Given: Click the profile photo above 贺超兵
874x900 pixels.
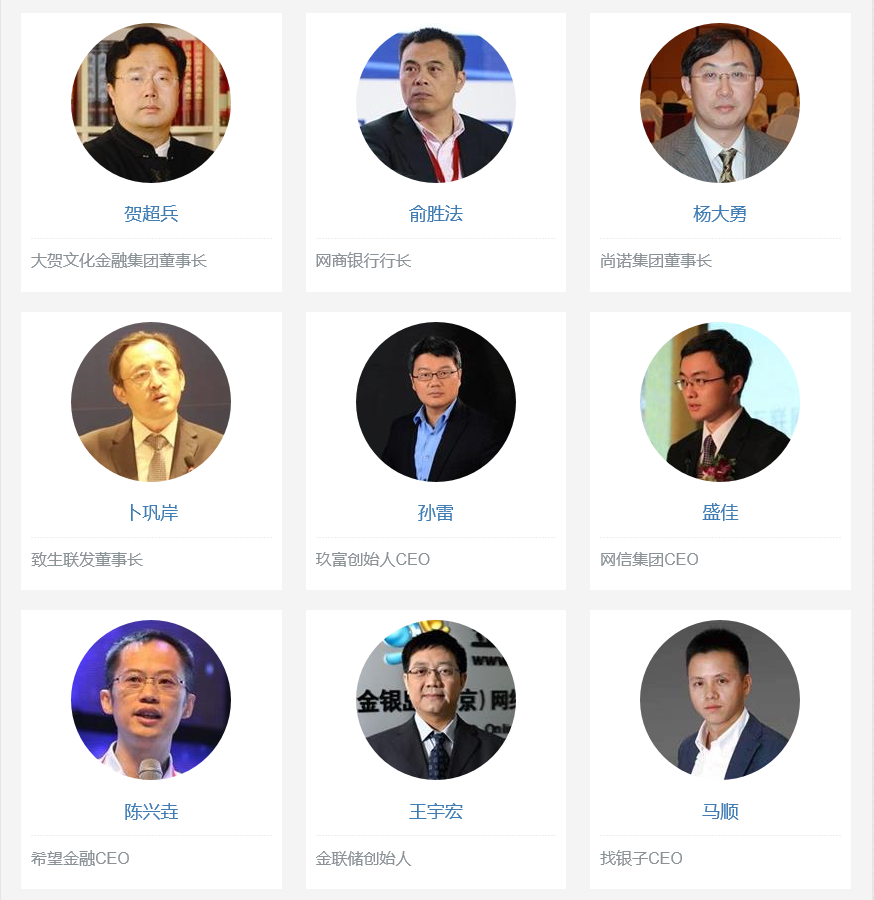Looking at the screenshot, I should click(151, 103).
